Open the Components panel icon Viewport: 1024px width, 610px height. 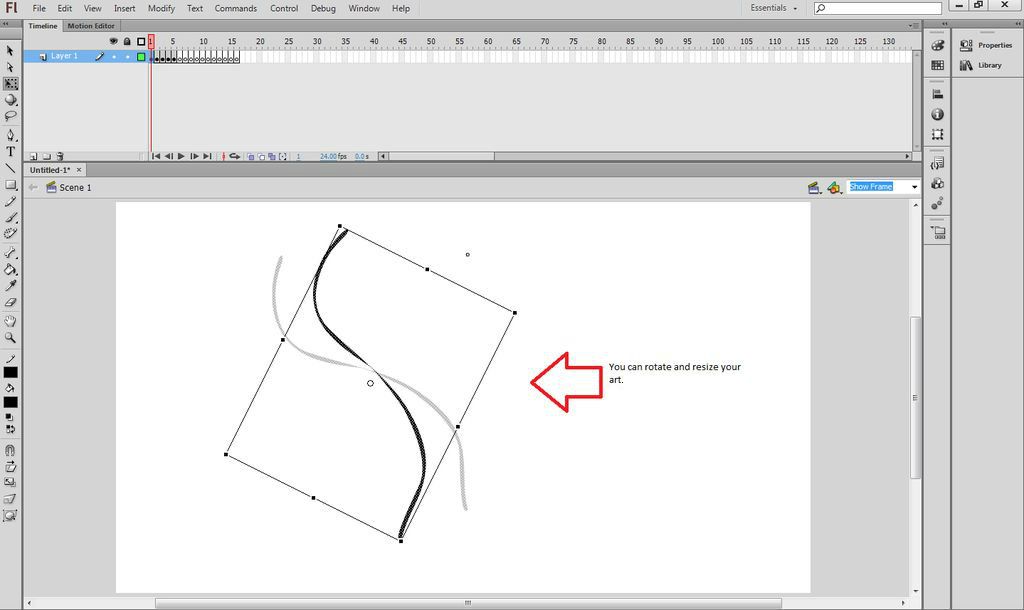[x=937, y=184]
